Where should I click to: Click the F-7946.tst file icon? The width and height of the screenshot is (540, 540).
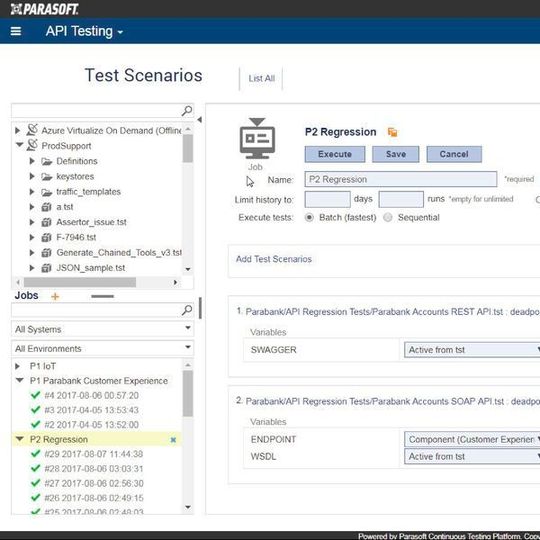(x=46, y=237)
